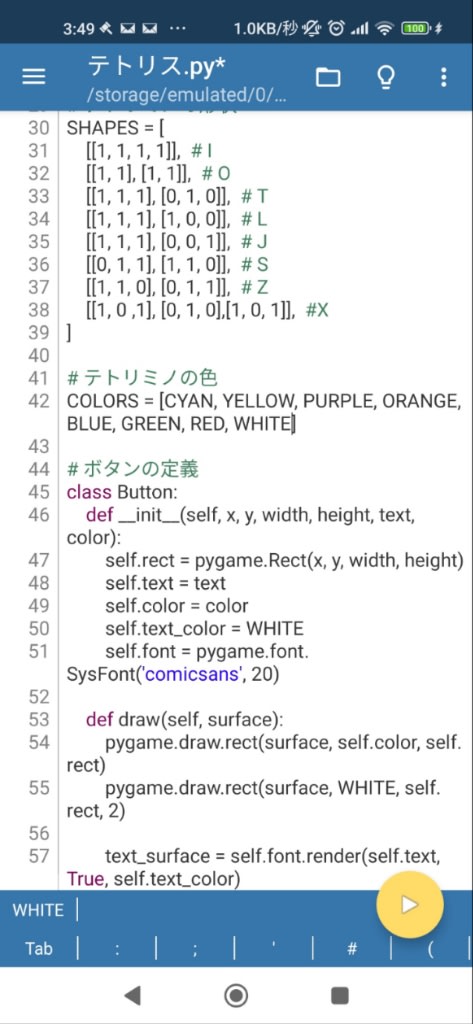Tap the Android recent apps square icon
Screen dimensions: 473x1024
pos(340,995)
